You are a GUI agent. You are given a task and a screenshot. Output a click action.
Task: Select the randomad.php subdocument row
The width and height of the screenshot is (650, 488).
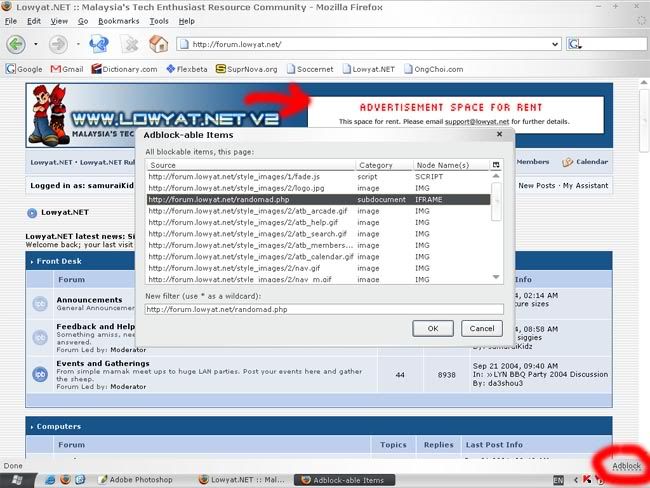click(318, 199)
